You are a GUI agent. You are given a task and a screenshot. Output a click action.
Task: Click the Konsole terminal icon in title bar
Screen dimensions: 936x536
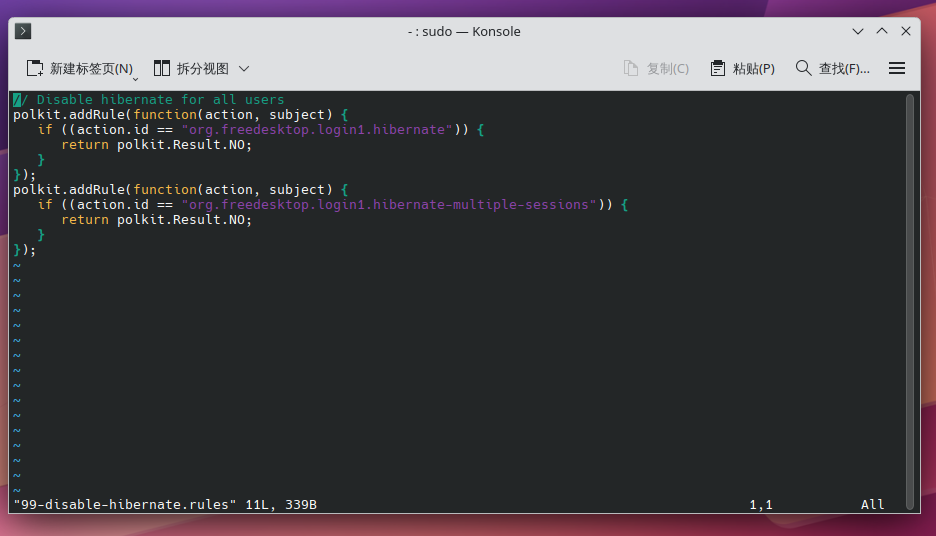(x=23, y=31)
